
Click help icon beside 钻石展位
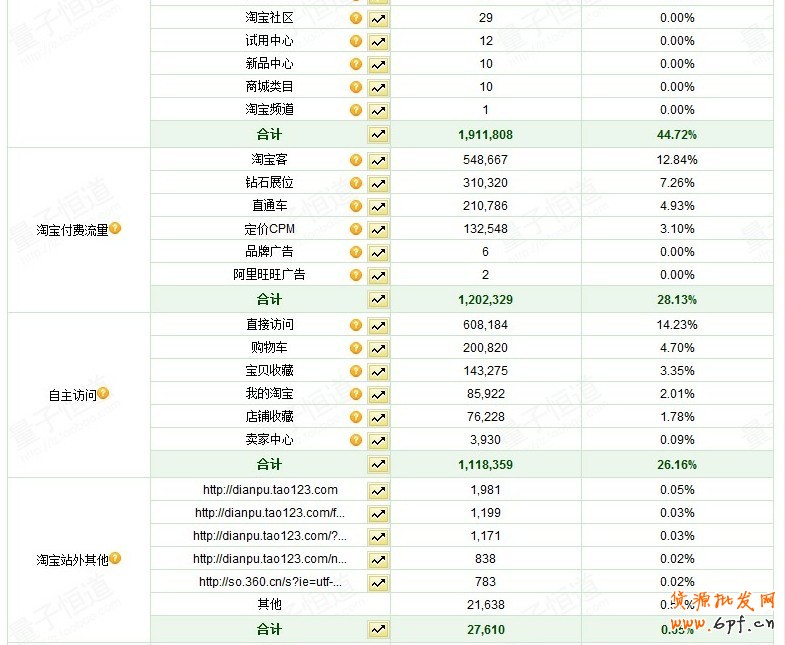pos(355,184)
